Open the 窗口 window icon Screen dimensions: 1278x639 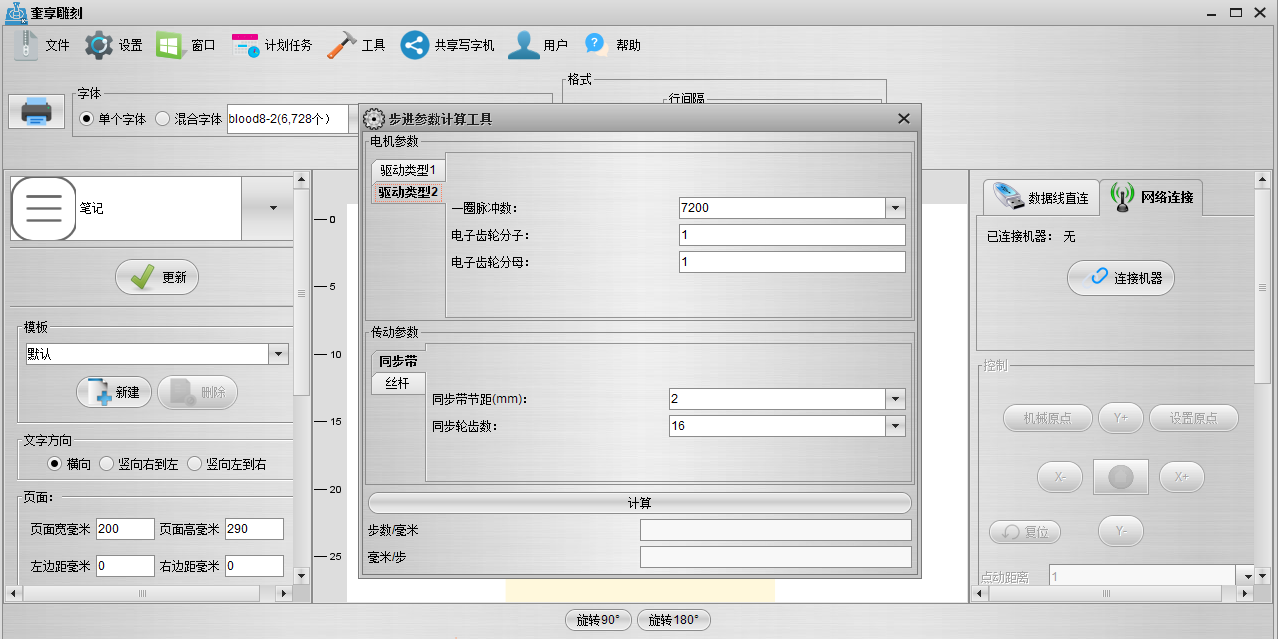[x=170, y=45]
